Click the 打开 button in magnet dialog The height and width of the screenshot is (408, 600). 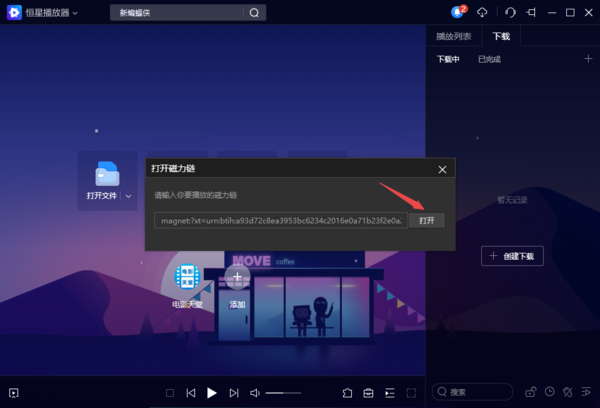point(427,220)
